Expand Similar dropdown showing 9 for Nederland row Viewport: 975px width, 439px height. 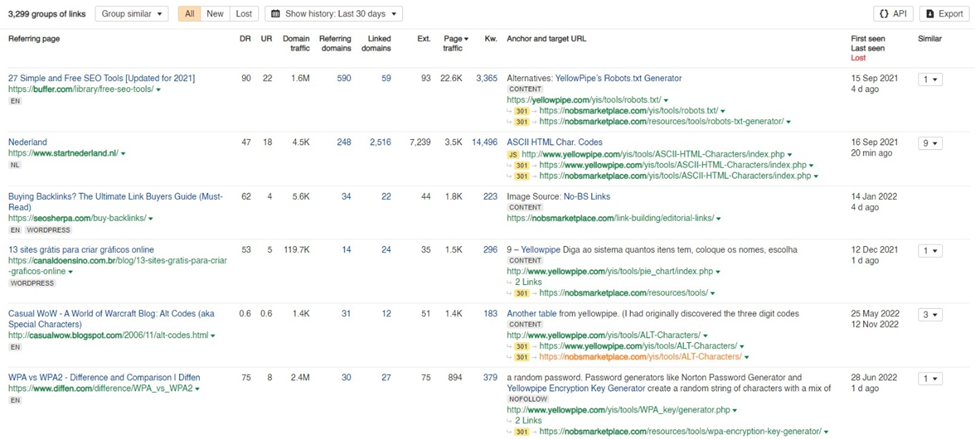[930, 143]
